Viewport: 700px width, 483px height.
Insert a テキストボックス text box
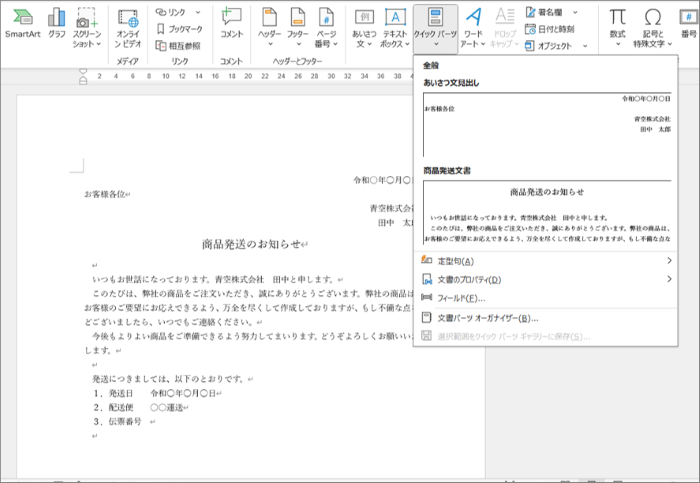[x=395, y=28]
